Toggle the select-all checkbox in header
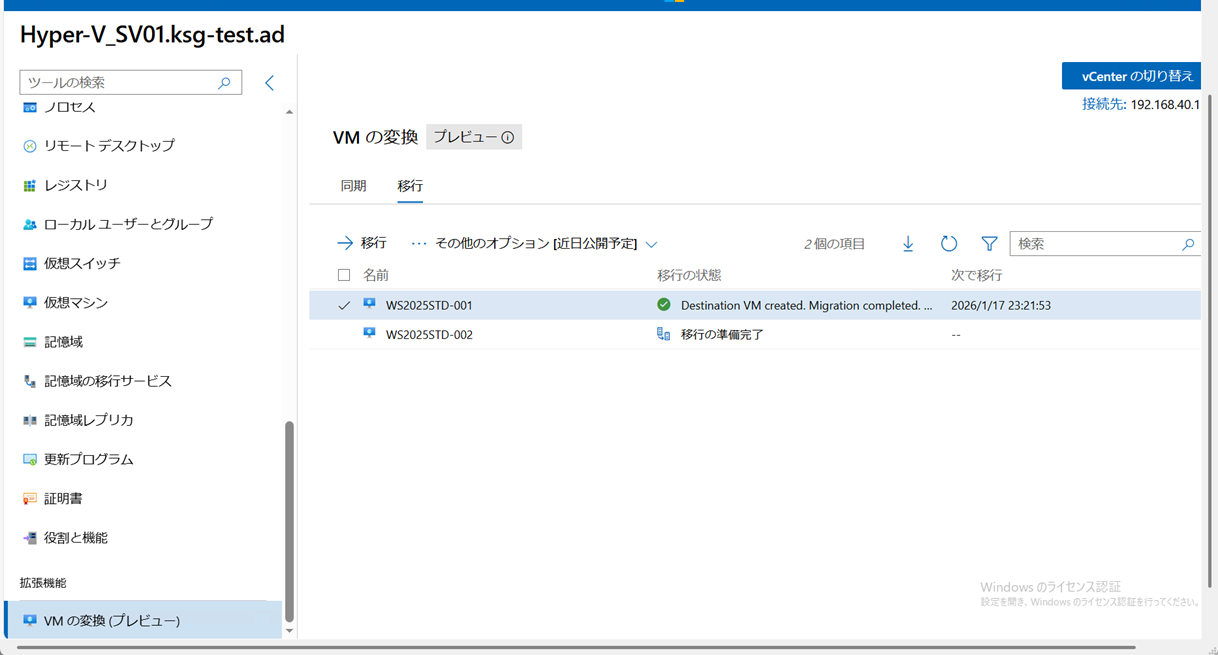Viewport: 1218px width, 655px height. (344, 275)
